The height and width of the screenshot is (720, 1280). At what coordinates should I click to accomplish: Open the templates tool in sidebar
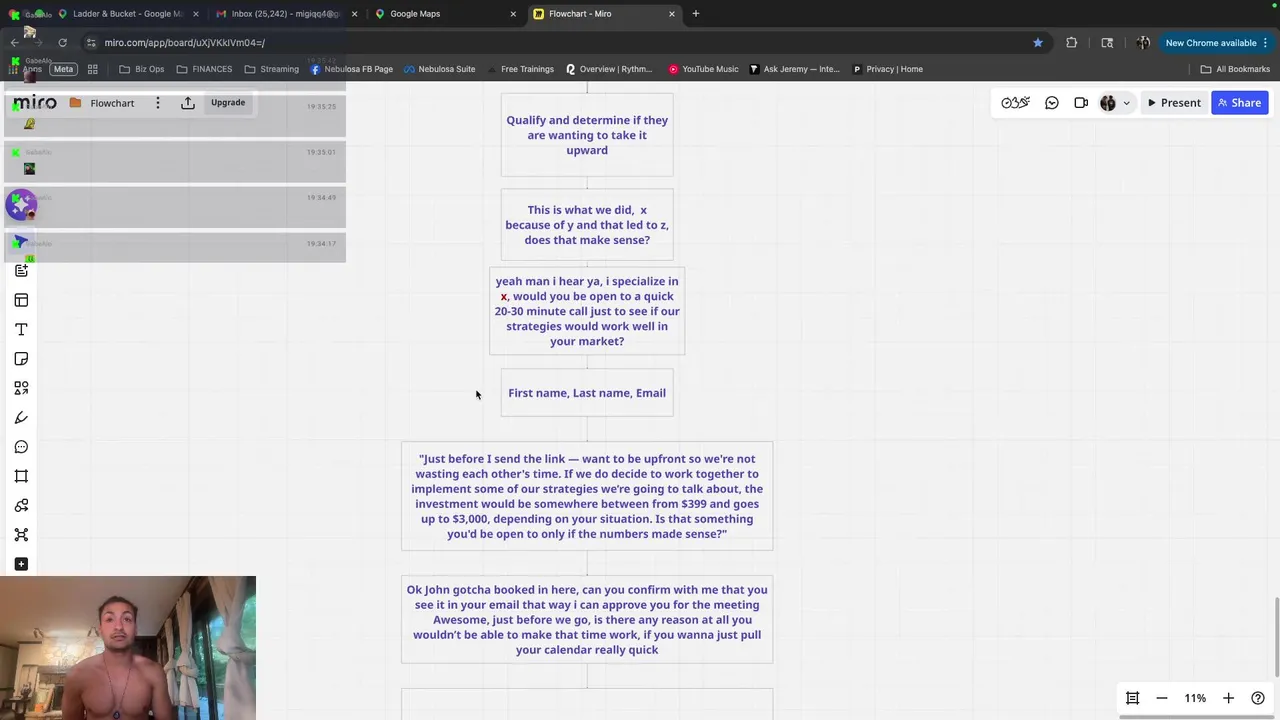coord(21,300)
